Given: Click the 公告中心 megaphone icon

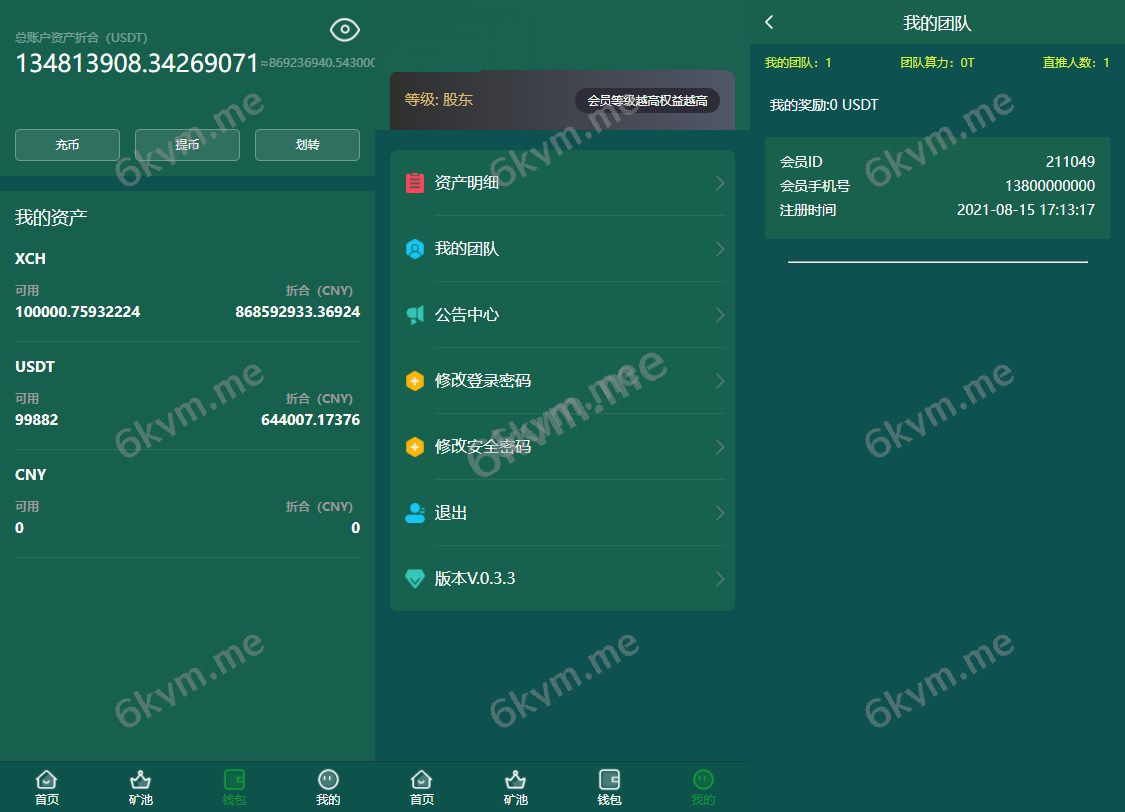Looking at the screenshot, I should pyautogui.click(x=415, y=315).
